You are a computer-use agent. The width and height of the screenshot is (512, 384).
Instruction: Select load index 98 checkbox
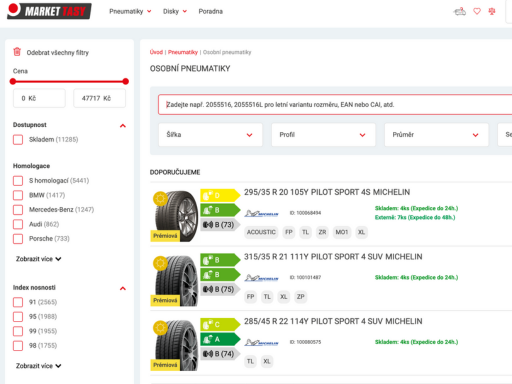point(18,346)
